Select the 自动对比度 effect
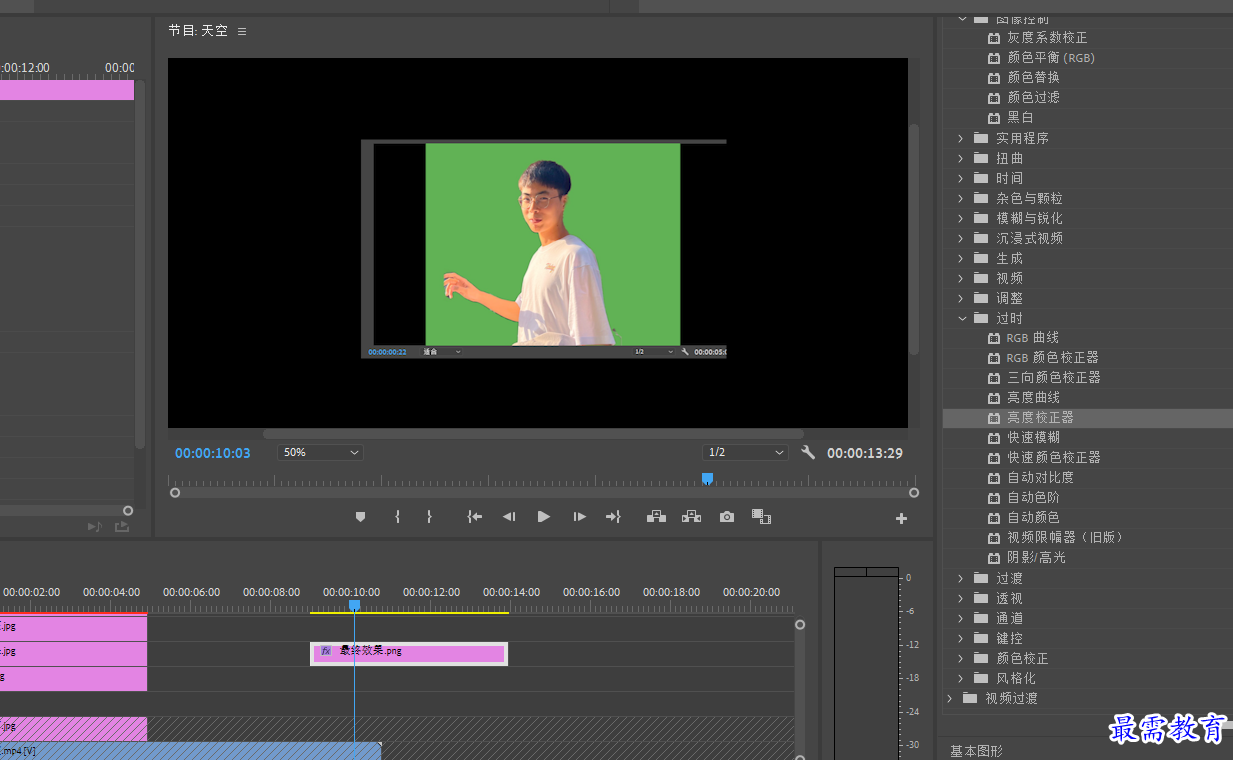Screen dimensions: 1233x760 [1040, 477]
